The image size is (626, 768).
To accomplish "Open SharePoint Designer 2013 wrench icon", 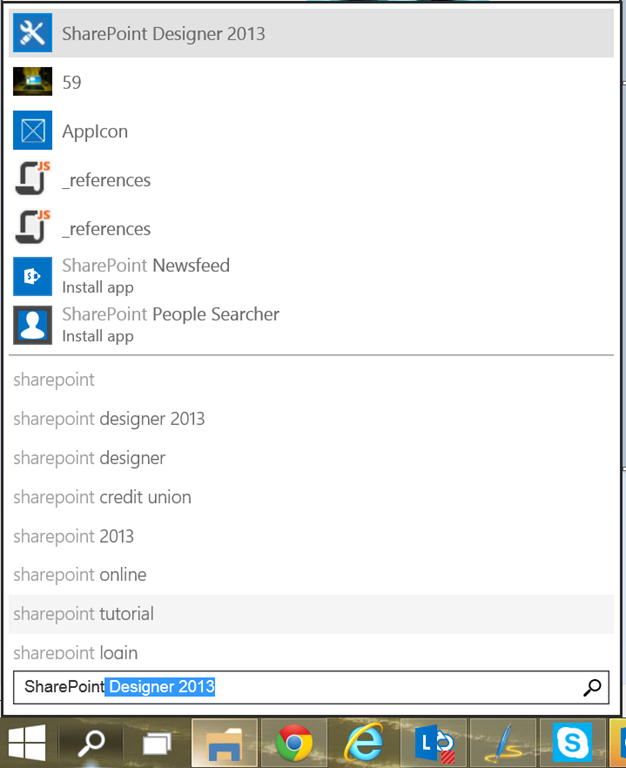I will pos(32,33).
